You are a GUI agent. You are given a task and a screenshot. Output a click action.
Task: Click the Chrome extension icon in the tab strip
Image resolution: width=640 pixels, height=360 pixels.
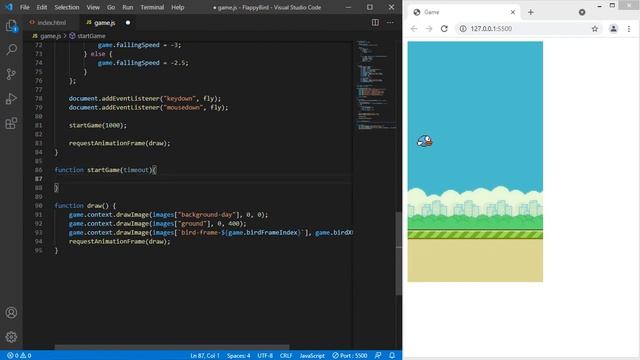coord(582,12)
